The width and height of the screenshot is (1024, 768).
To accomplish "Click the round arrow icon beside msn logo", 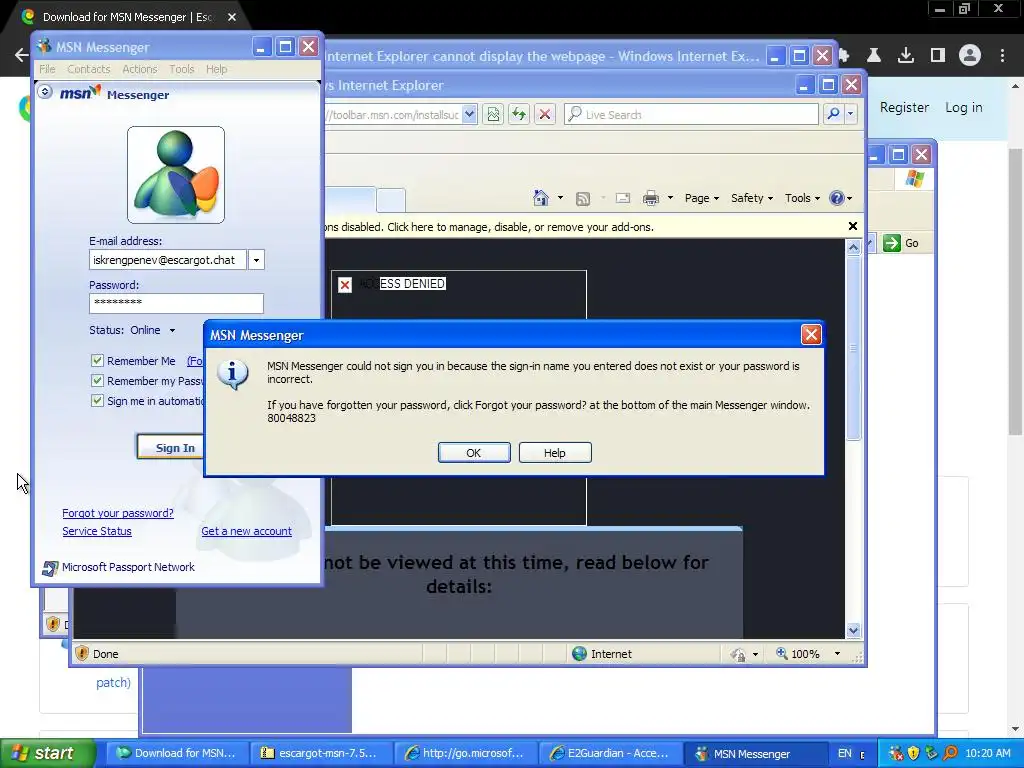I will pos(45,91).
